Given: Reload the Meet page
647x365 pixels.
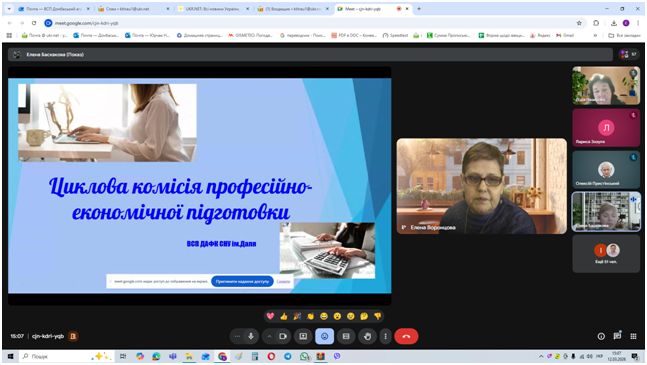Looking at the screenshot, I should pos(34,23).
